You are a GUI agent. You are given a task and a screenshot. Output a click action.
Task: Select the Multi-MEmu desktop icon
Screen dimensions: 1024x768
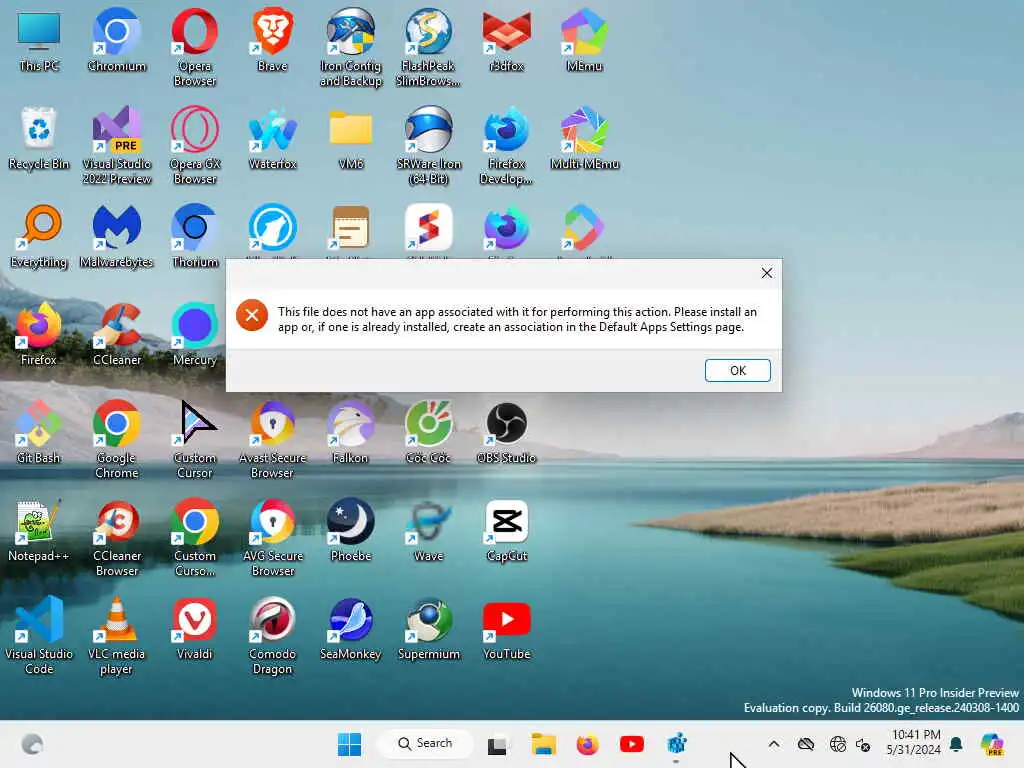click(584, 138)
